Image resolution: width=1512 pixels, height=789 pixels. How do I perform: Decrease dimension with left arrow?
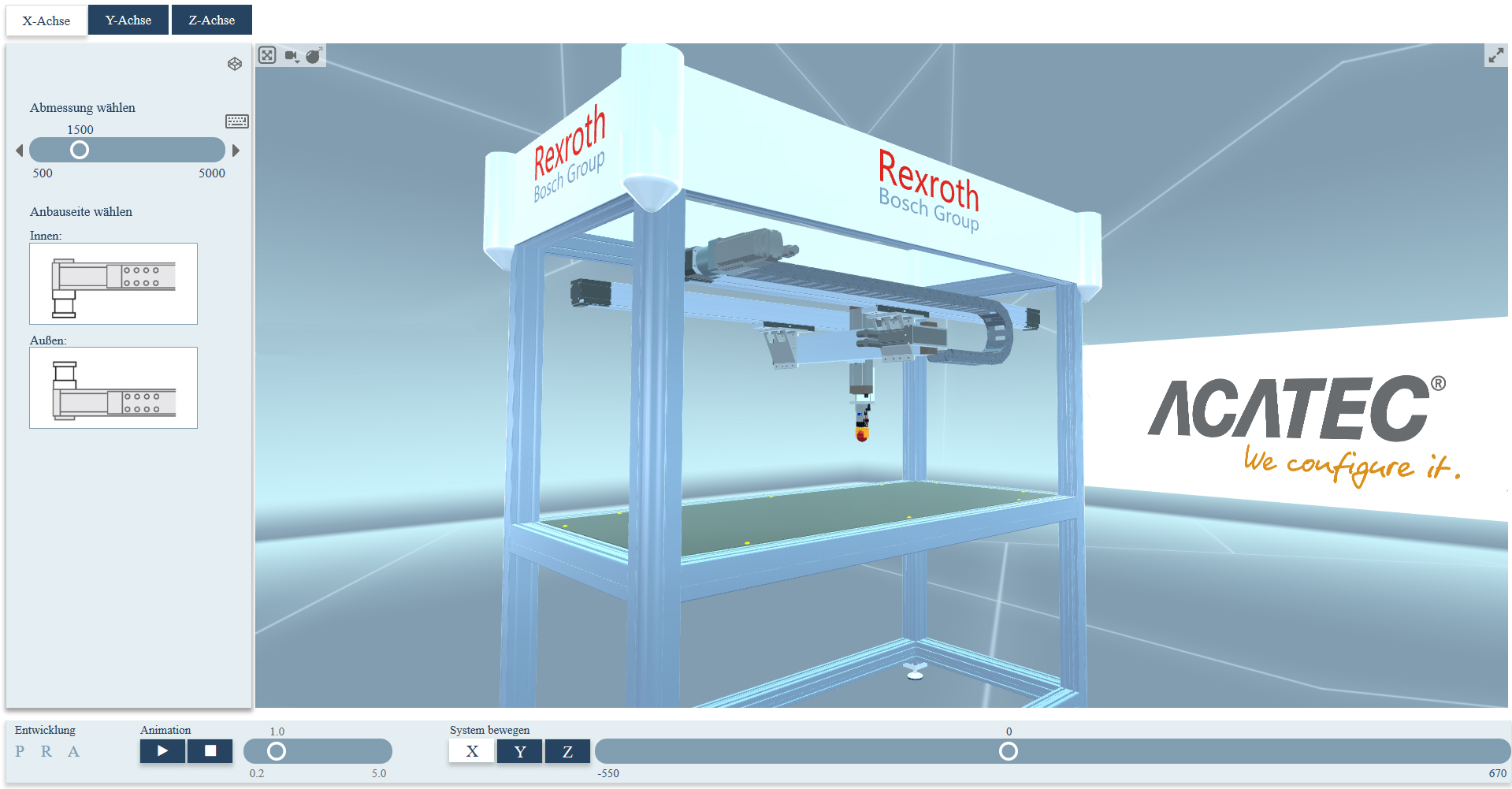click(x=20, y=150)
